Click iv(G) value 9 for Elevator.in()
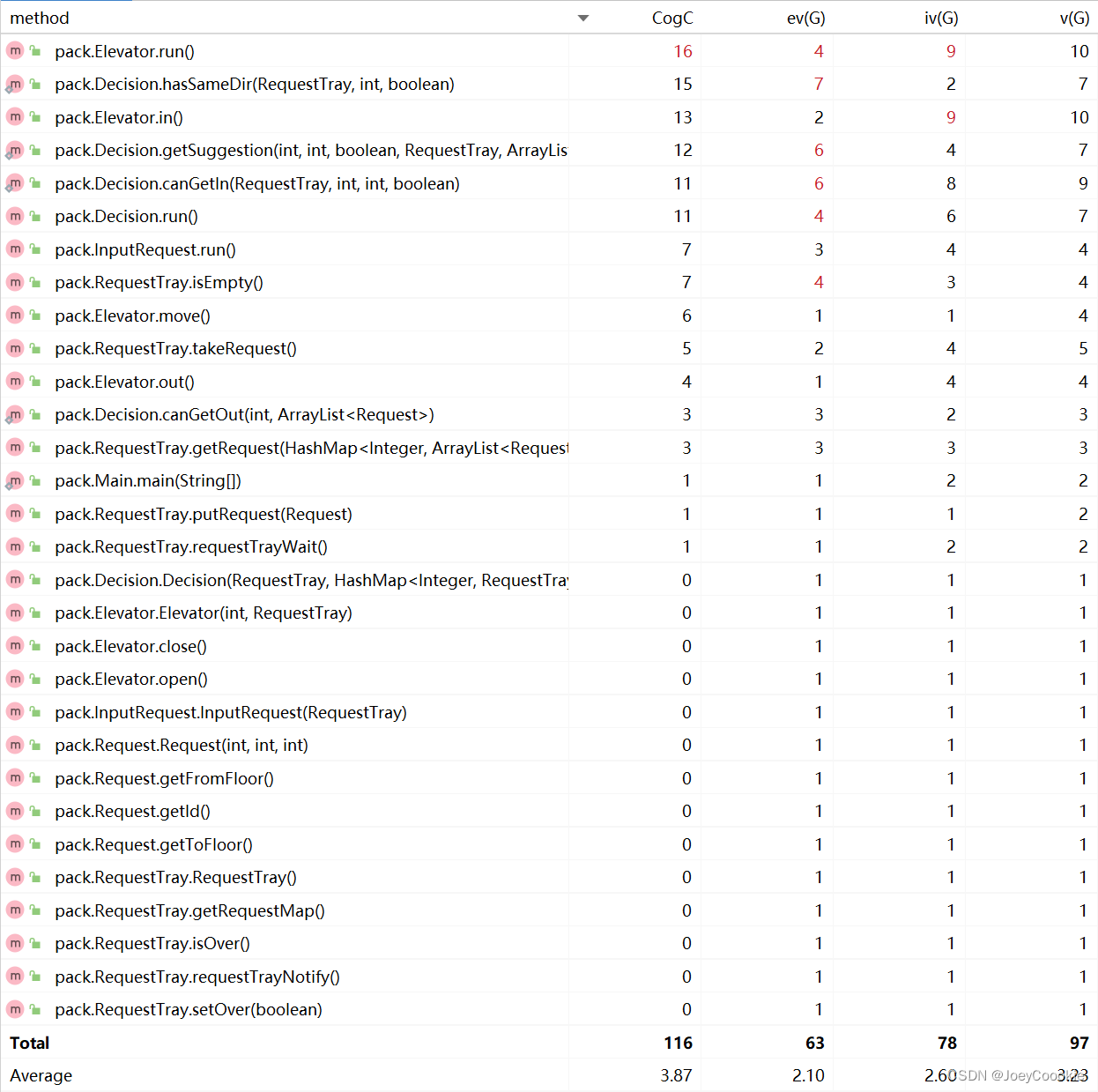This screenshot has width=1098, height=1092. coord(951,117)
